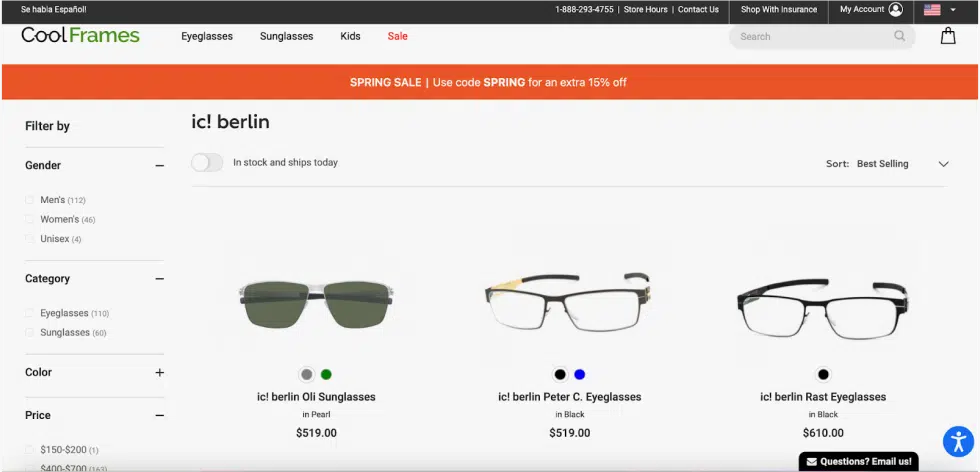Select blue swatch for Peter C. Eyeglasses

[x=579, y=374]
